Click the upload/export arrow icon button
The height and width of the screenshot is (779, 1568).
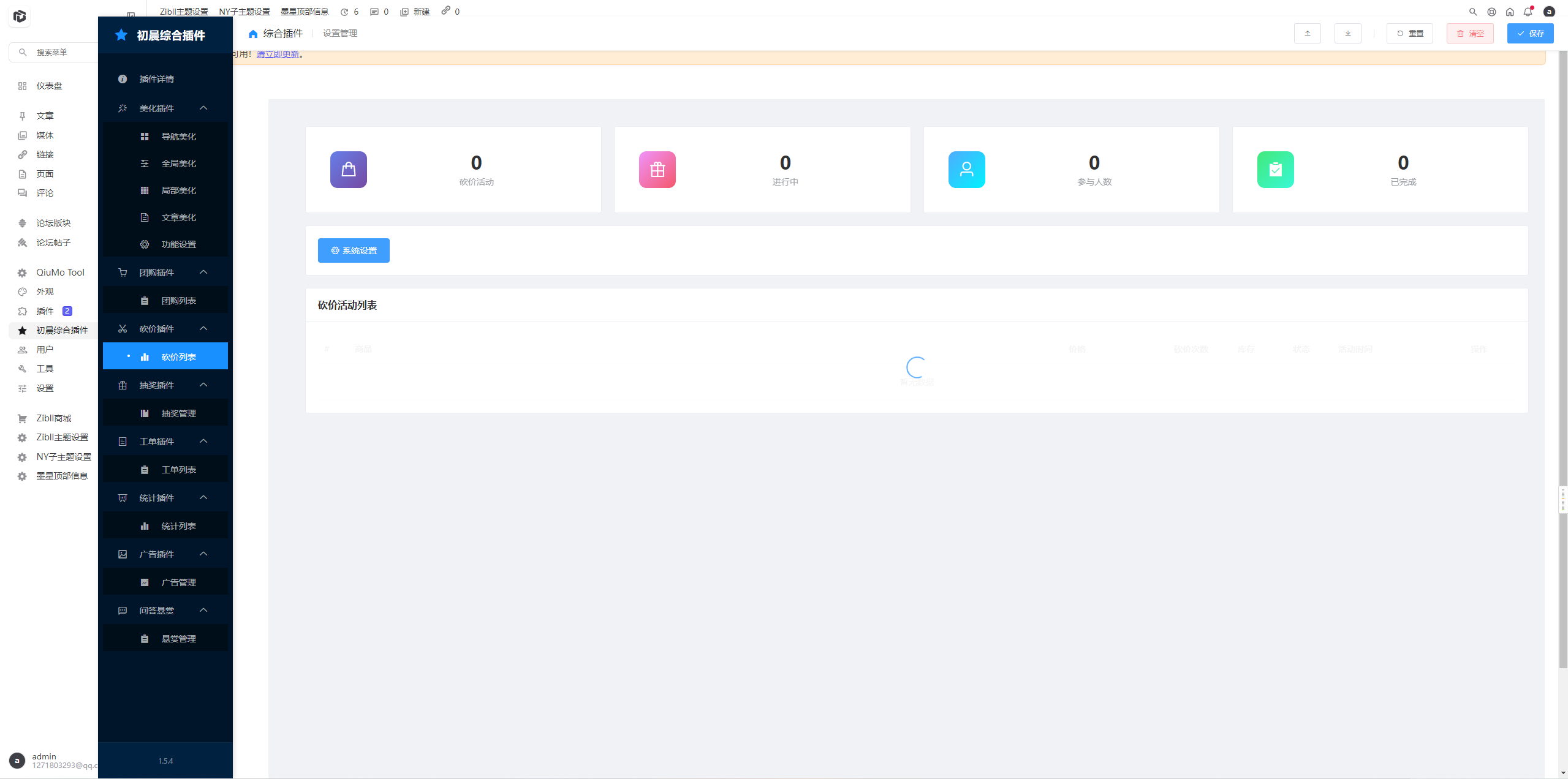(1307, 34)
